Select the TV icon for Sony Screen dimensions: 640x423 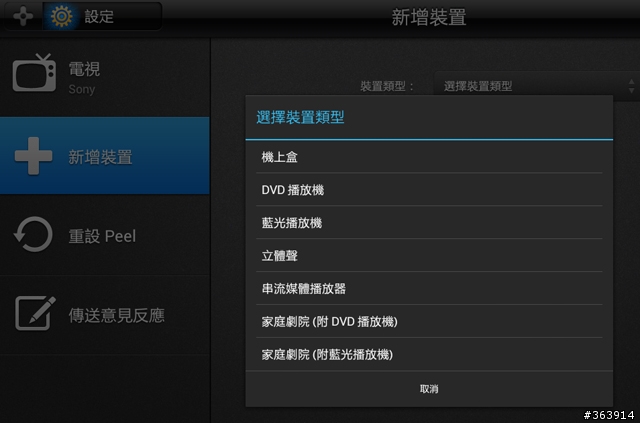pos(34,73)
